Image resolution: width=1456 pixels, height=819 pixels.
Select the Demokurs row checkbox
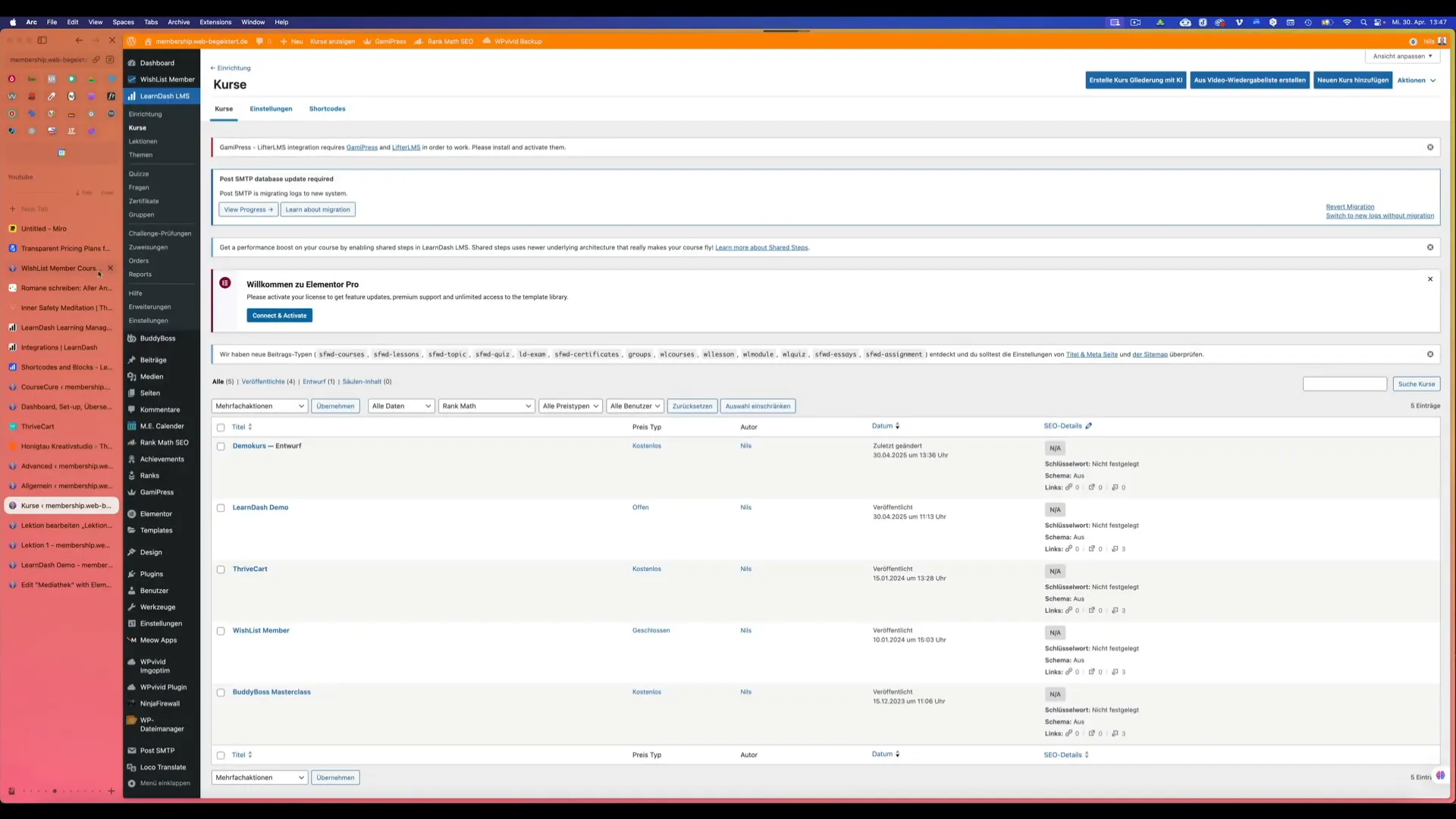(x=221, y=447)
